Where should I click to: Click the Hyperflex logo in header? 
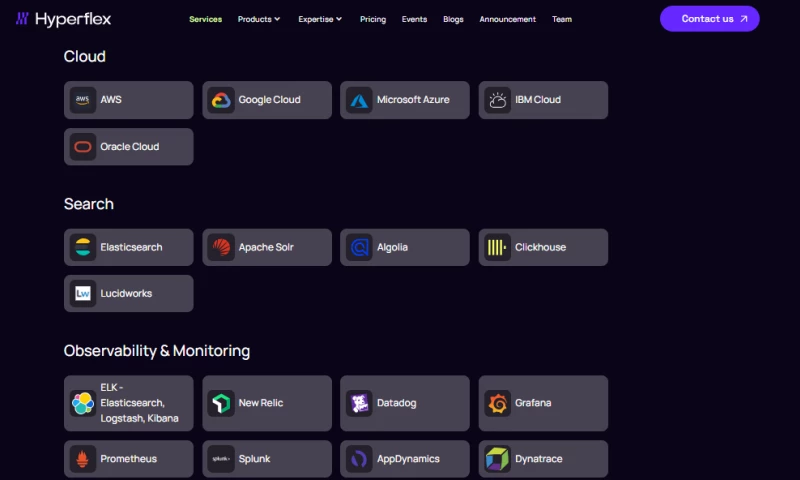63,19
